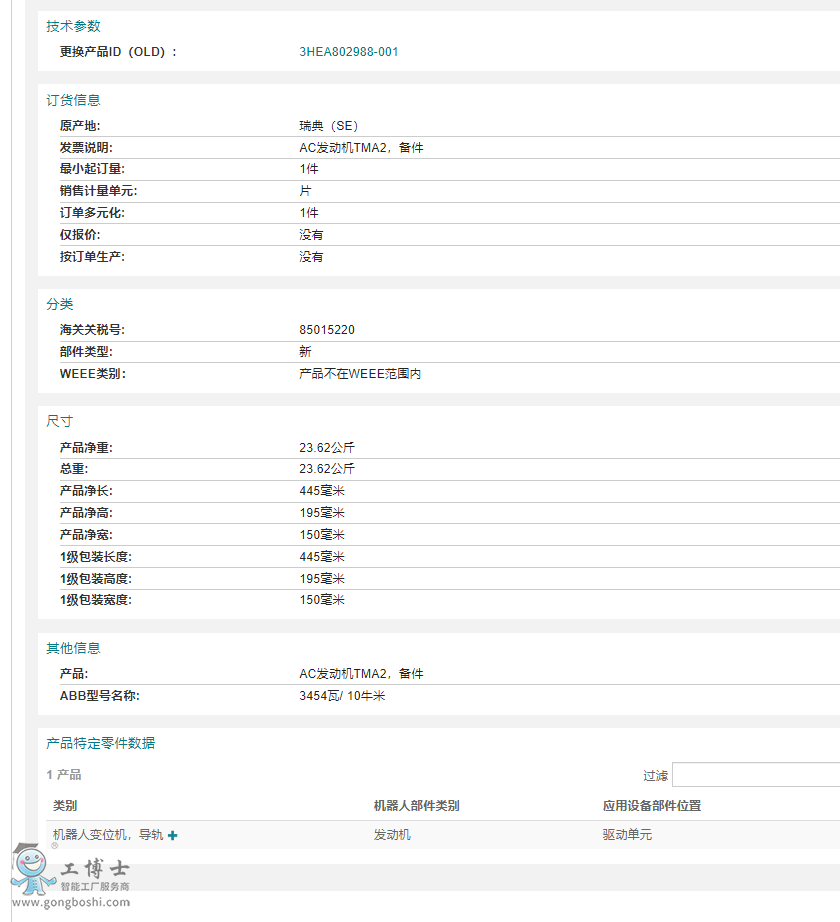Sort by the 应用设备部件位置 column header
The image size is (840, 922).
(650, 805)
